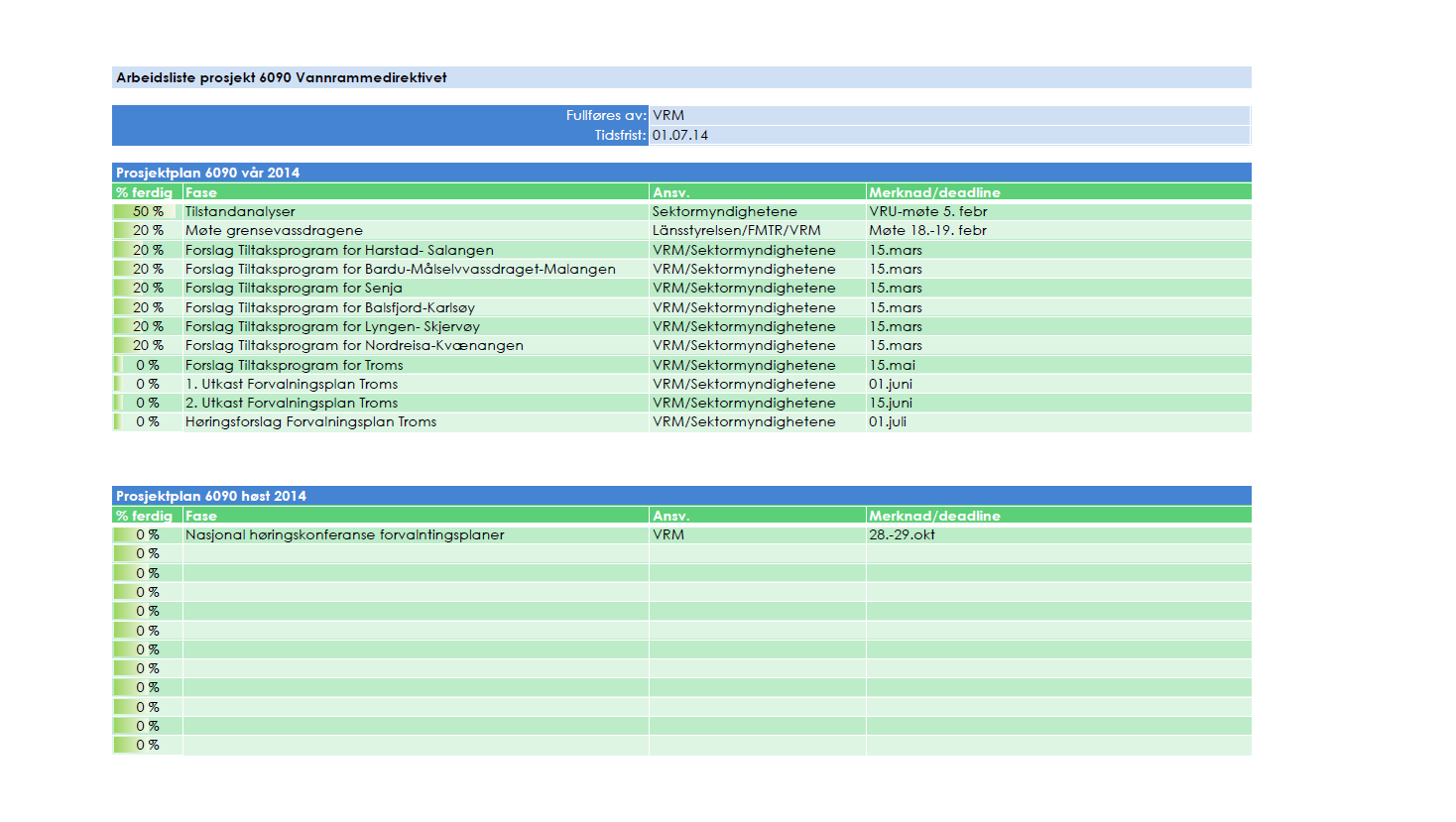The image size is (1456, 822).
Task: Click the 0 % cell for Forslag Tiltaksprogram for Troms
Action: (147, 365)
